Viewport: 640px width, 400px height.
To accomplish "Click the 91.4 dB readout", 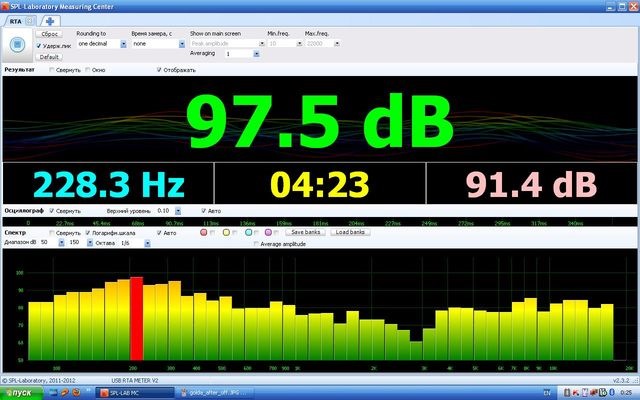I will click(x=531, y=184).
